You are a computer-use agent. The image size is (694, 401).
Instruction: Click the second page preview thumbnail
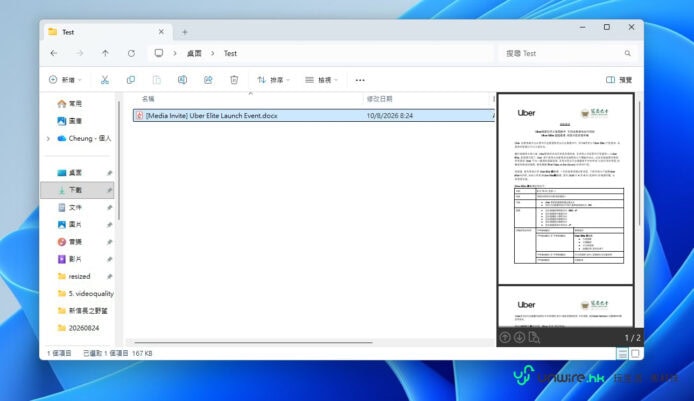click(566, 307)
